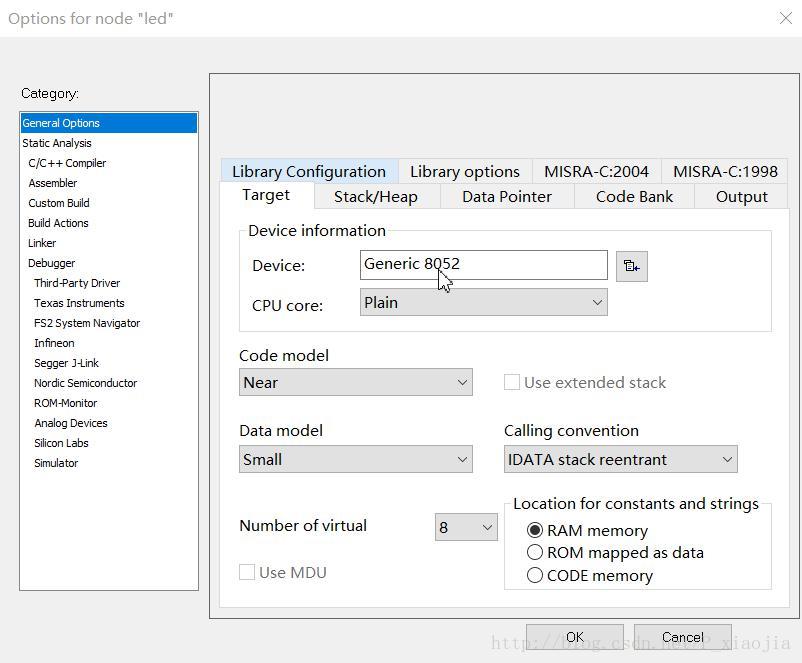Click the device browse icon button

[631, 266]
